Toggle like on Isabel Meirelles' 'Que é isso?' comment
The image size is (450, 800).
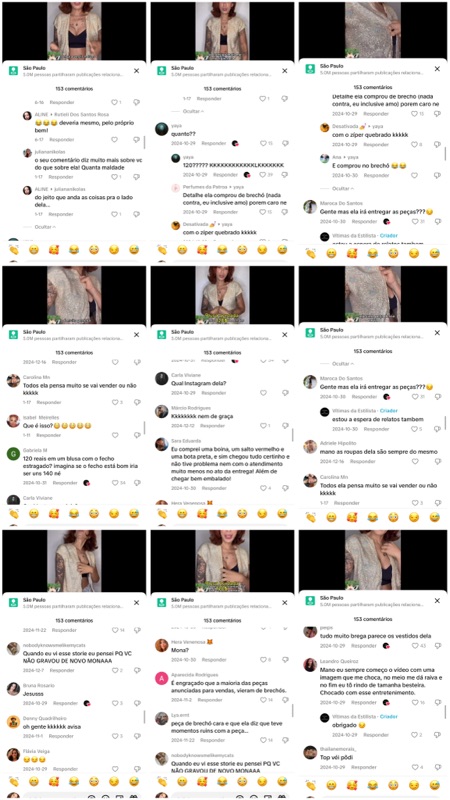tap(115, 435)
